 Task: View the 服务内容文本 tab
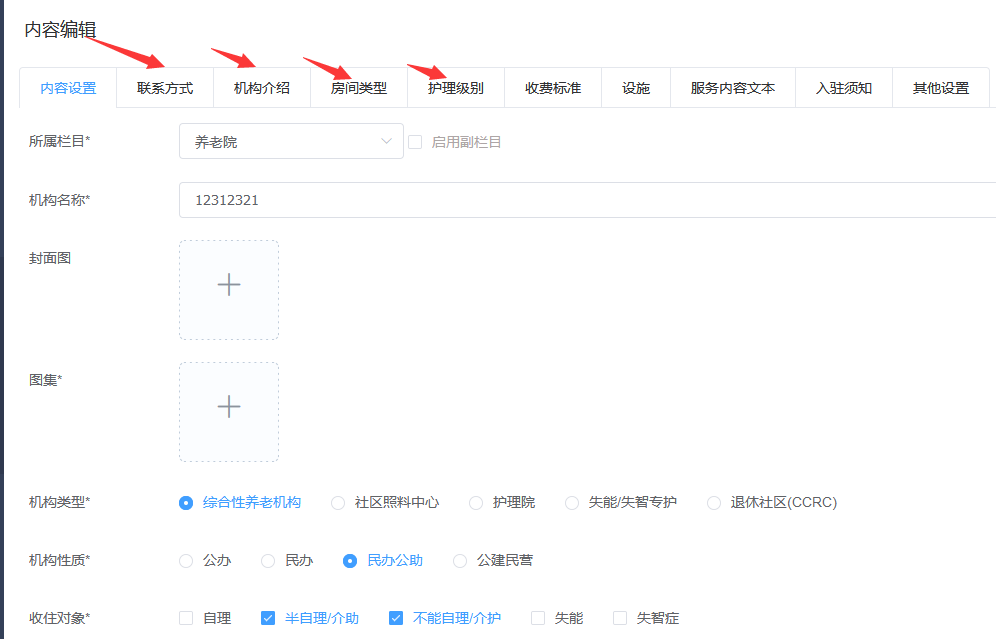coord(733,88)
